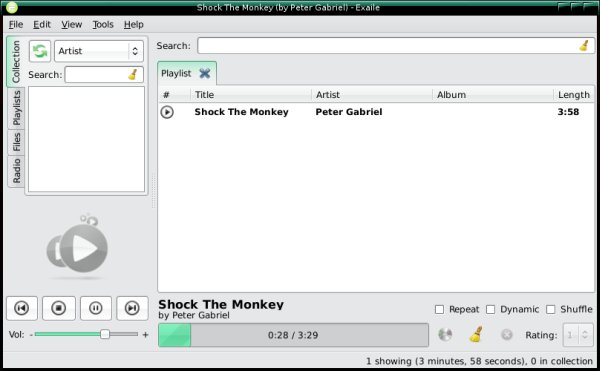Viewport: 600px width, 371px height.
Task: Switch to the Collection side tab
Action: click(16, 62)
